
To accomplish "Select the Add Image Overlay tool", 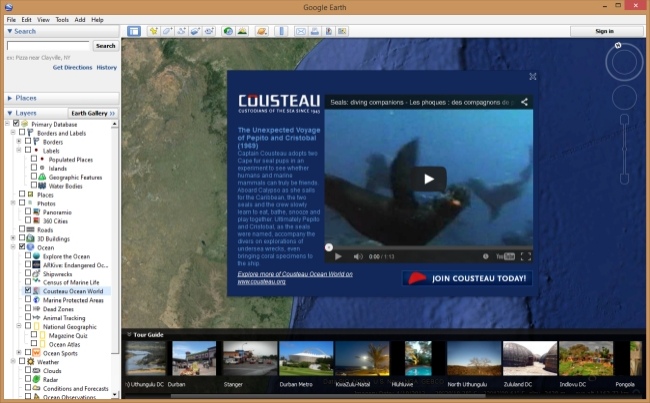I will pos(195,31).
